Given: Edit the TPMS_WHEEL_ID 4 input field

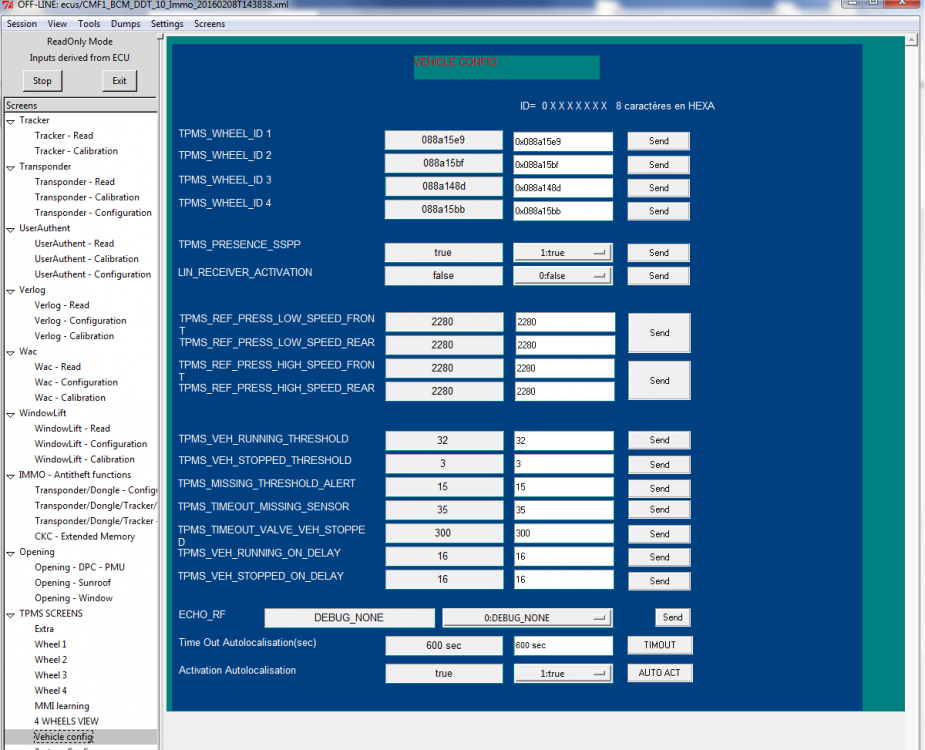Looking at the screenshot, I should pyautogui.click(x=563, y=211).
